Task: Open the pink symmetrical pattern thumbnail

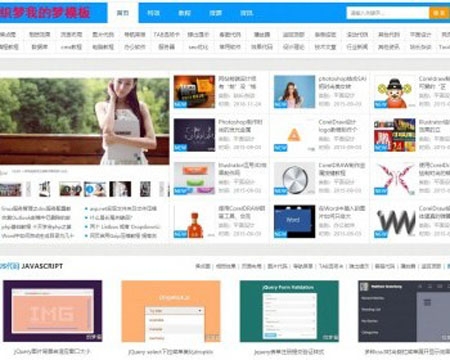Action: [x=395, y=178]
